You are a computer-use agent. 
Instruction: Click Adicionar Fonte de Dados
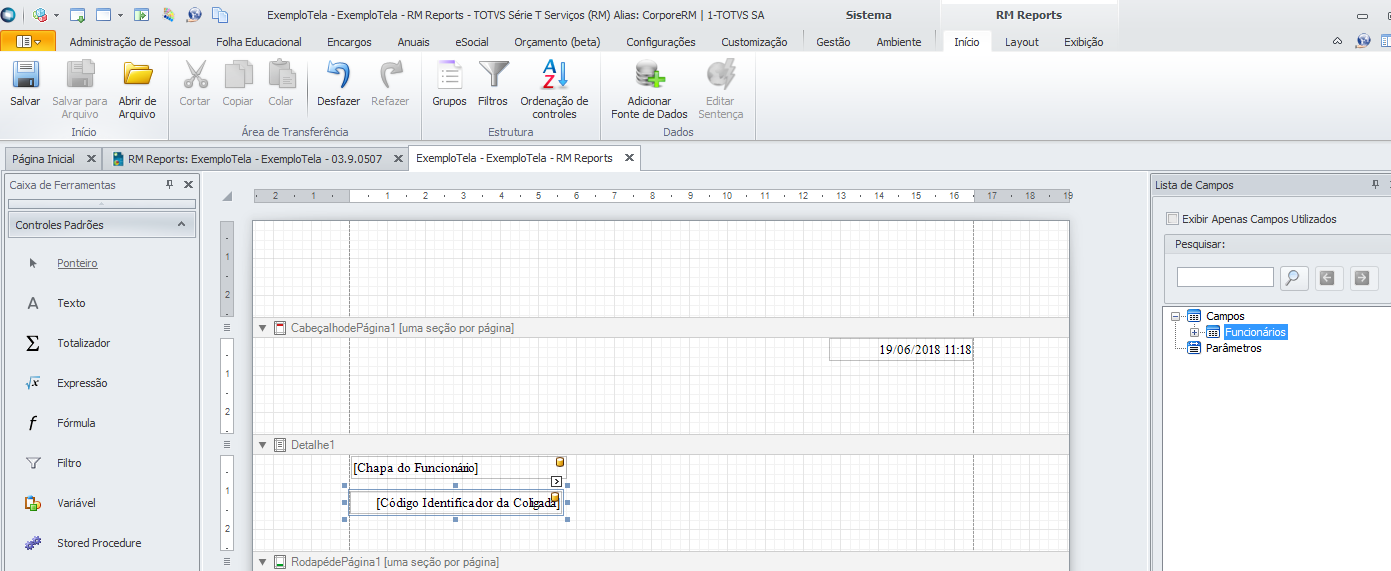click(x=650, y=90)
